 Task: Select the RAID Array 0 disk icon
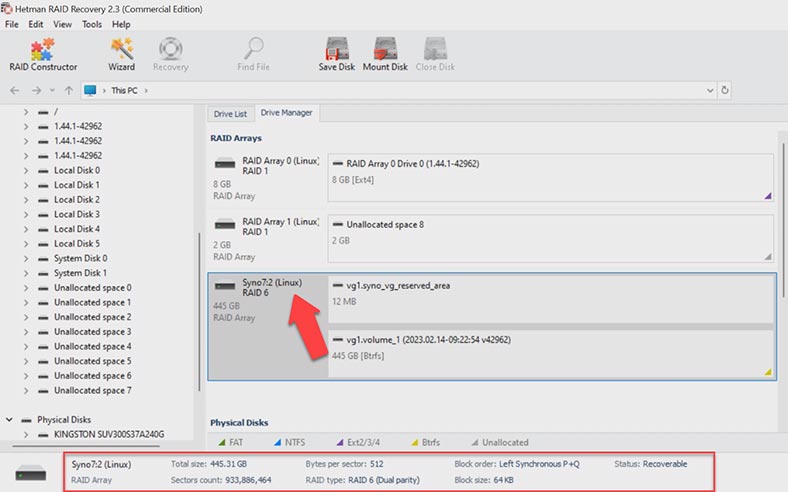coord(225,163)
